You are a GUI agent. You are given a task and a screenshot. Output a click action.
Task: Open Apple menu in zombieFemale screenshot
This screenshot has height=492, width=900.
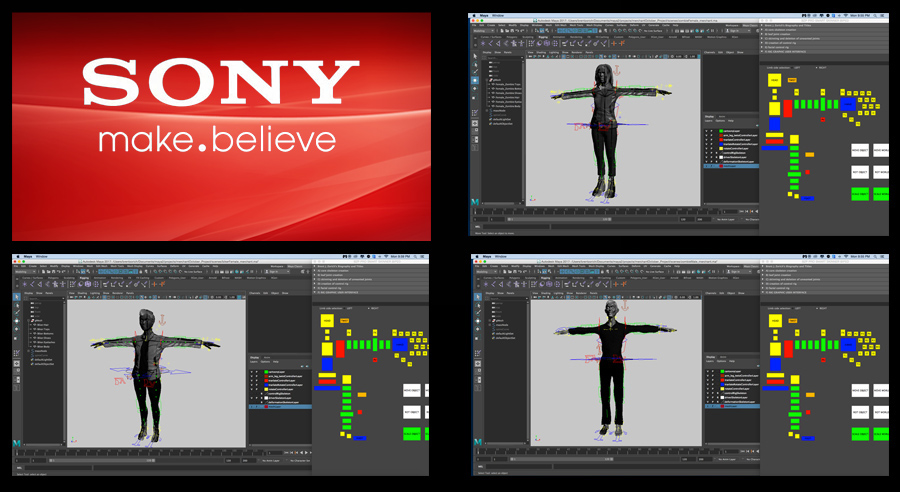coord(474,16)
